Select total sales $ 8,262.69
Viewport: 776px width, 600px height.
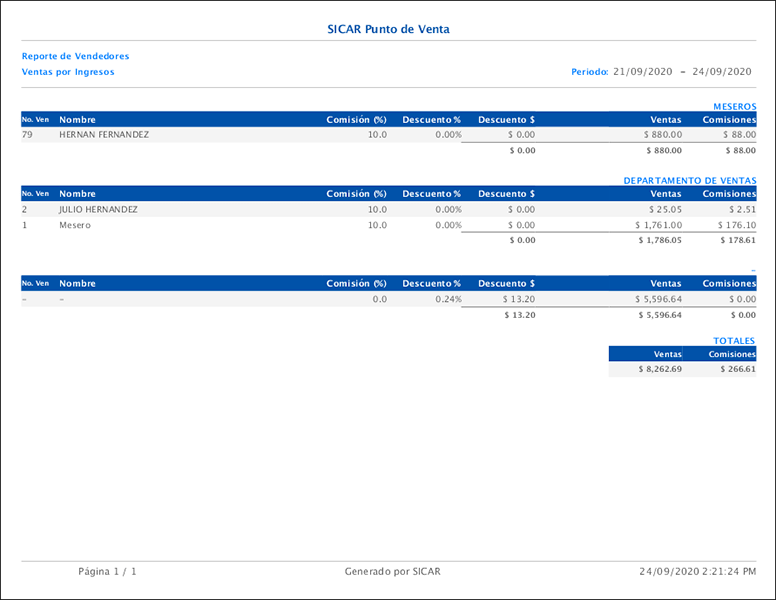(x=660, y=369)
